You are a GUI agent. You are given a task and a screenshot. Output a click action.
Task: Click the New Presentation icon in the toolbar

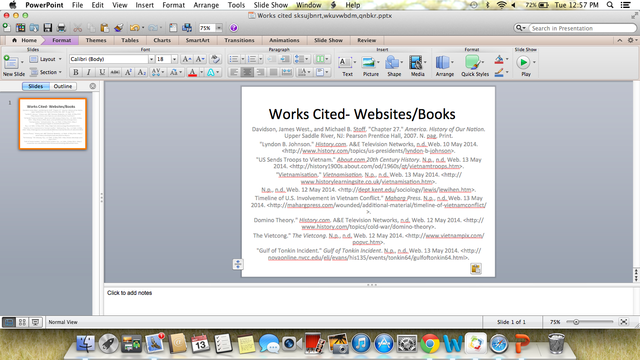tap(7, 28)
